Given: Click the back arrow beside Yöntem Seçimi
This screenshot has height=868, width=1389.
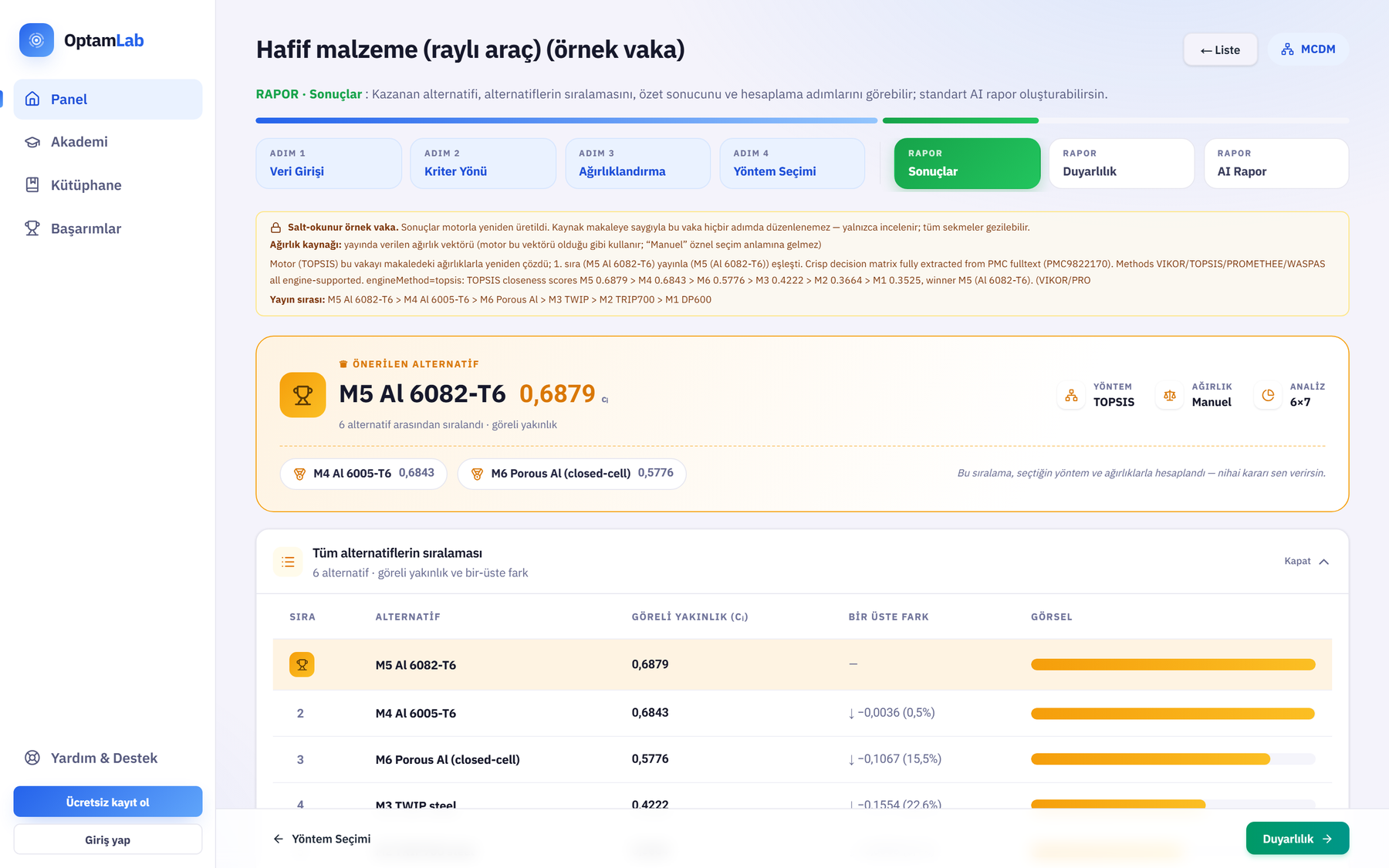Looking at the screenshot, I should [x=279, y=839].
